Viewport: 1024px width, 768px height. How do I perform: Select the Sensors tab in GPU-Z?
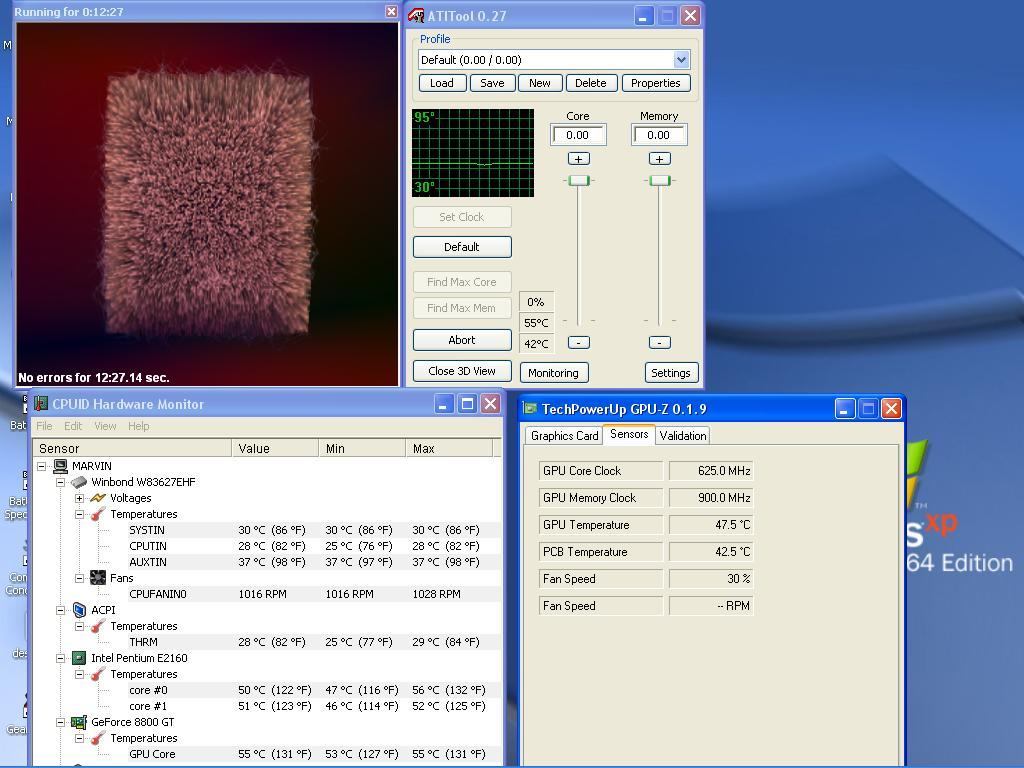point(629,434)
